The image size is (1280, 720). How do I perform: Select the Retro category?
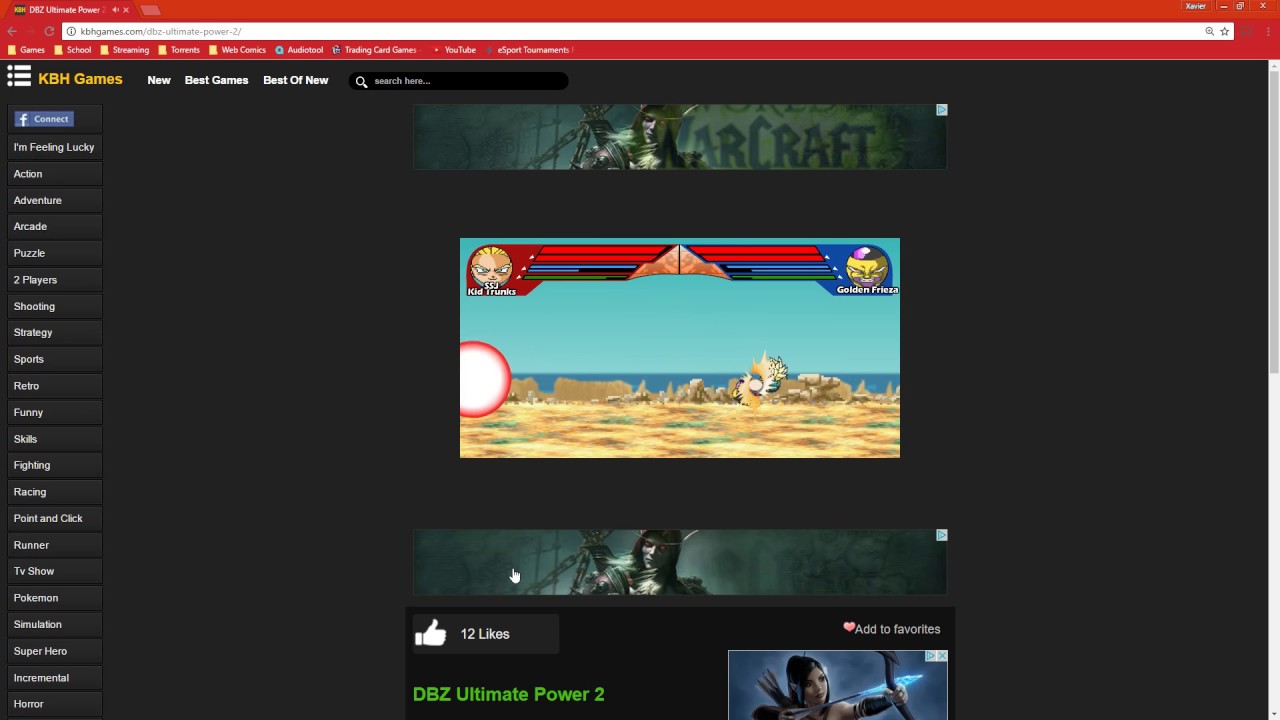(54, 386)
